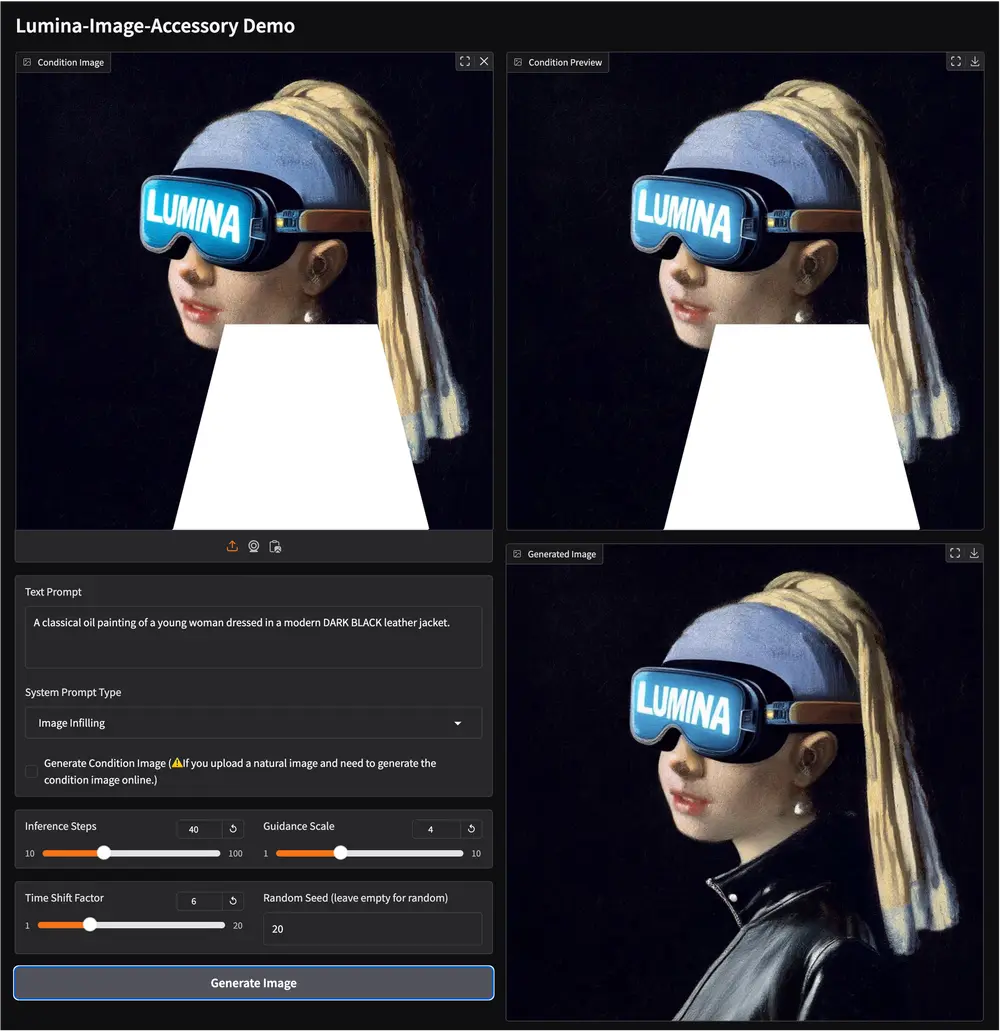
Task: Click the paste from clipboard icon
Action: [x=275, y=546]
